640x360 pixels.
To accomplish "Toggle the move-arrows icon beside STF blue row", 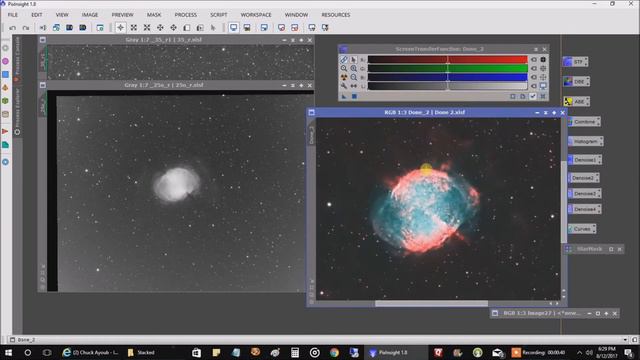I will [543, 77].
